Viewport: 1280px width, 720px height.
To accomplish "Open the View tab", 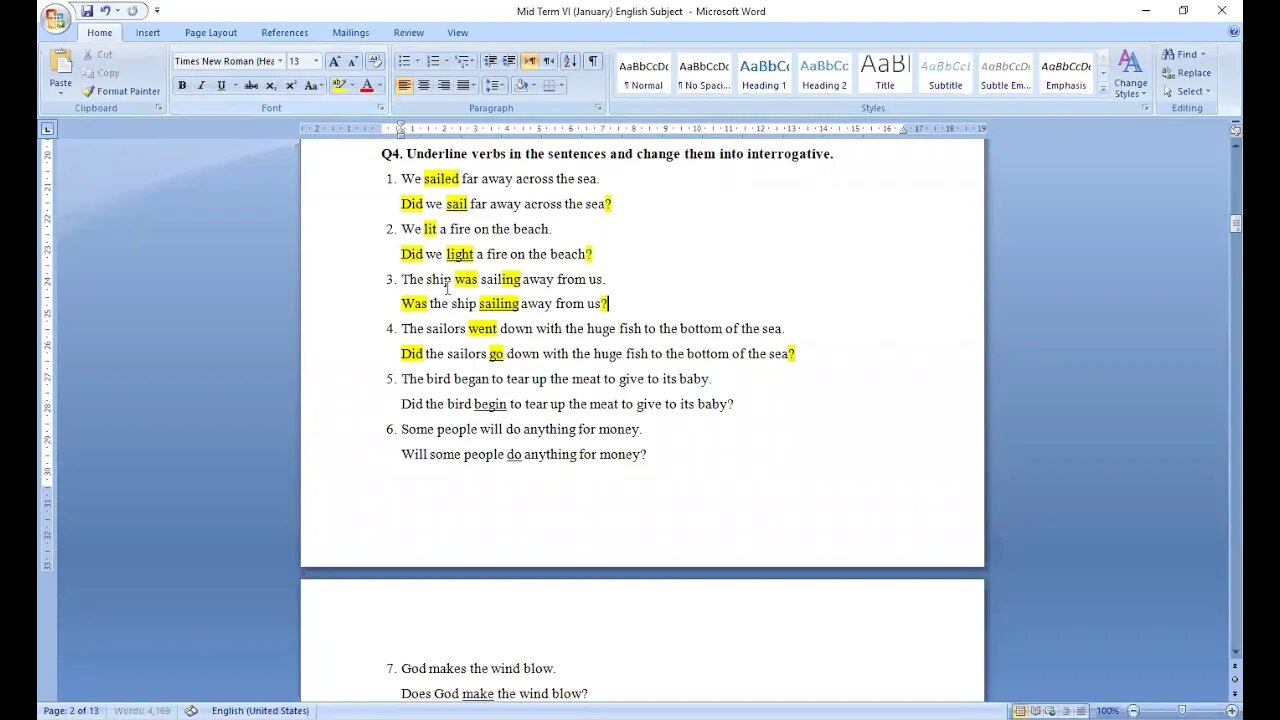I will pos(458,33).
